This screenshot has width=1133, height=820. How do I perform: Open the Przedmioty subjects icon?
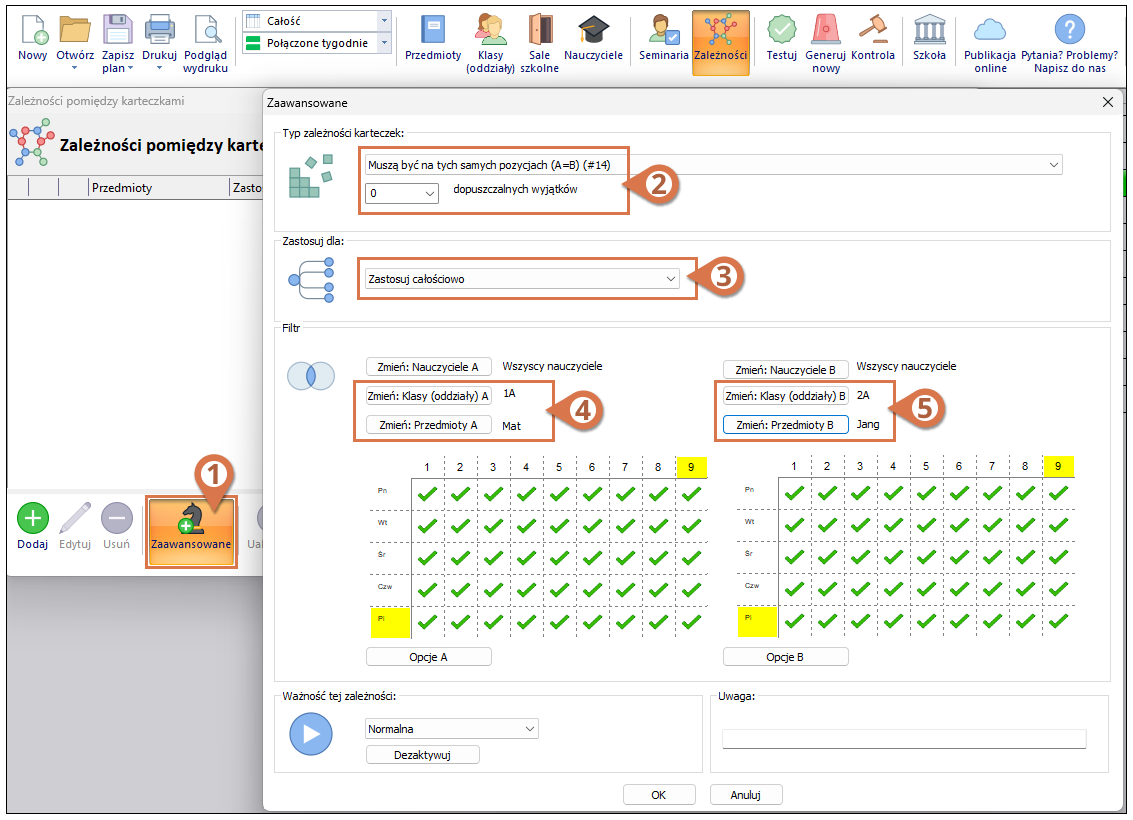433,38
